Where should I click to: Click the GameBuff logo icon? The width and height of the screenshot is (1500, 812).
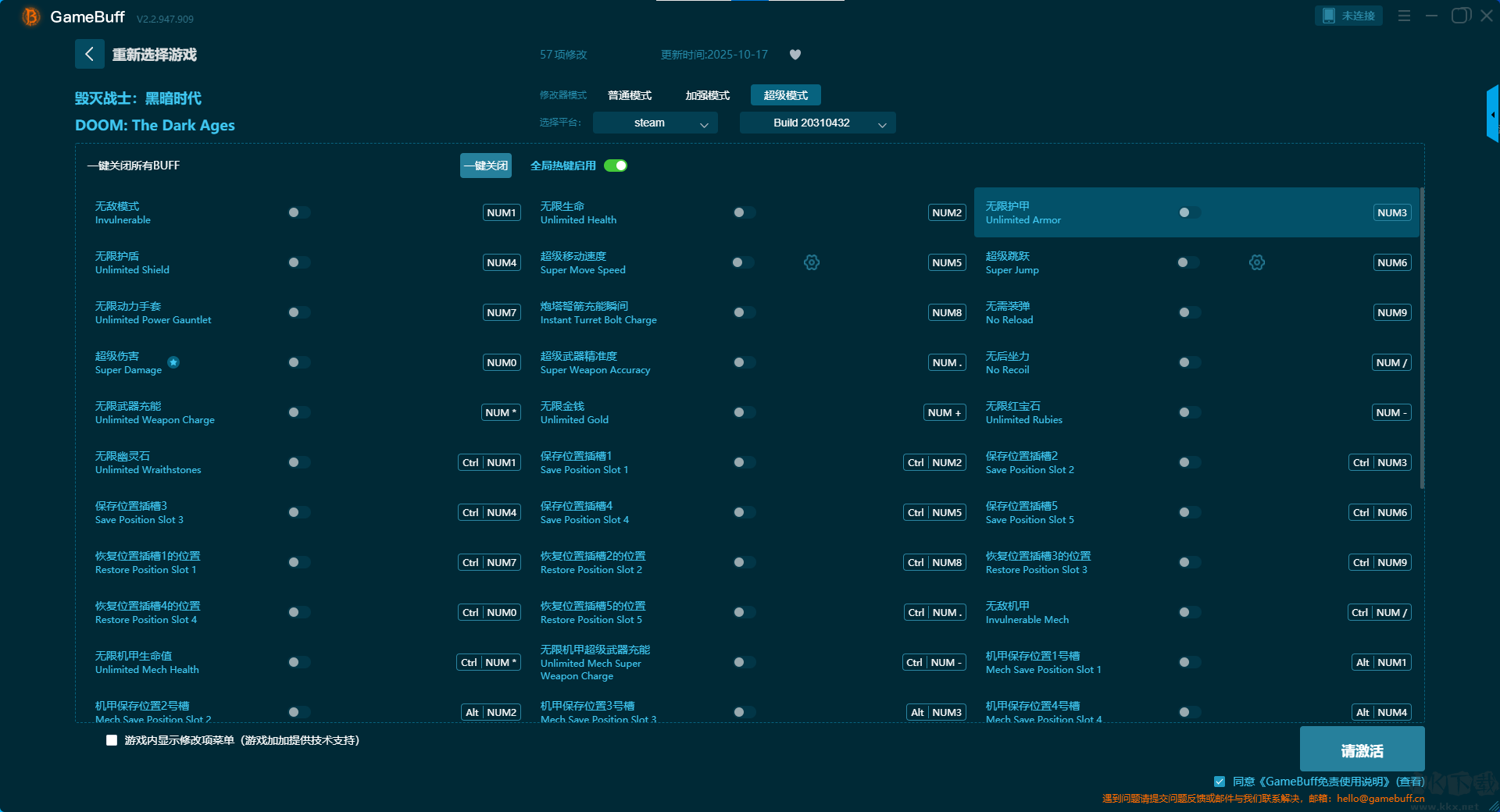pos(31,16)
